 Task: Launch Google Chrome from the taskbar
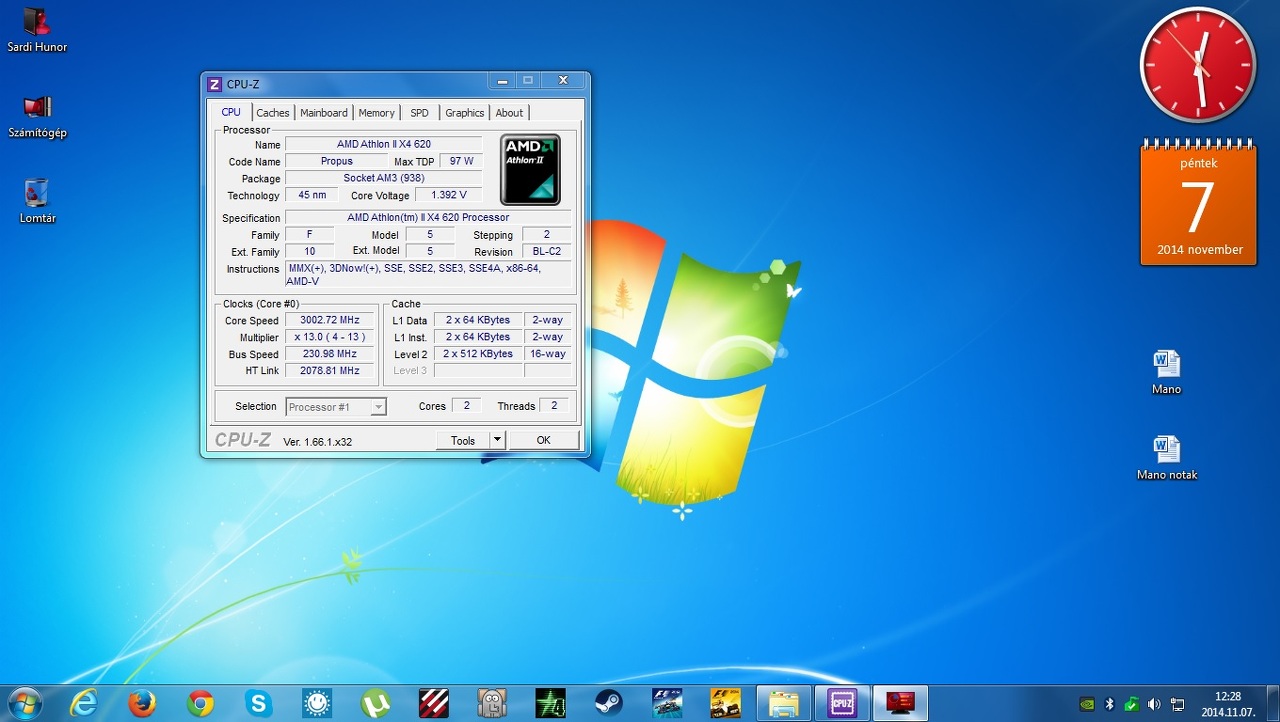(x=200, y=704)
